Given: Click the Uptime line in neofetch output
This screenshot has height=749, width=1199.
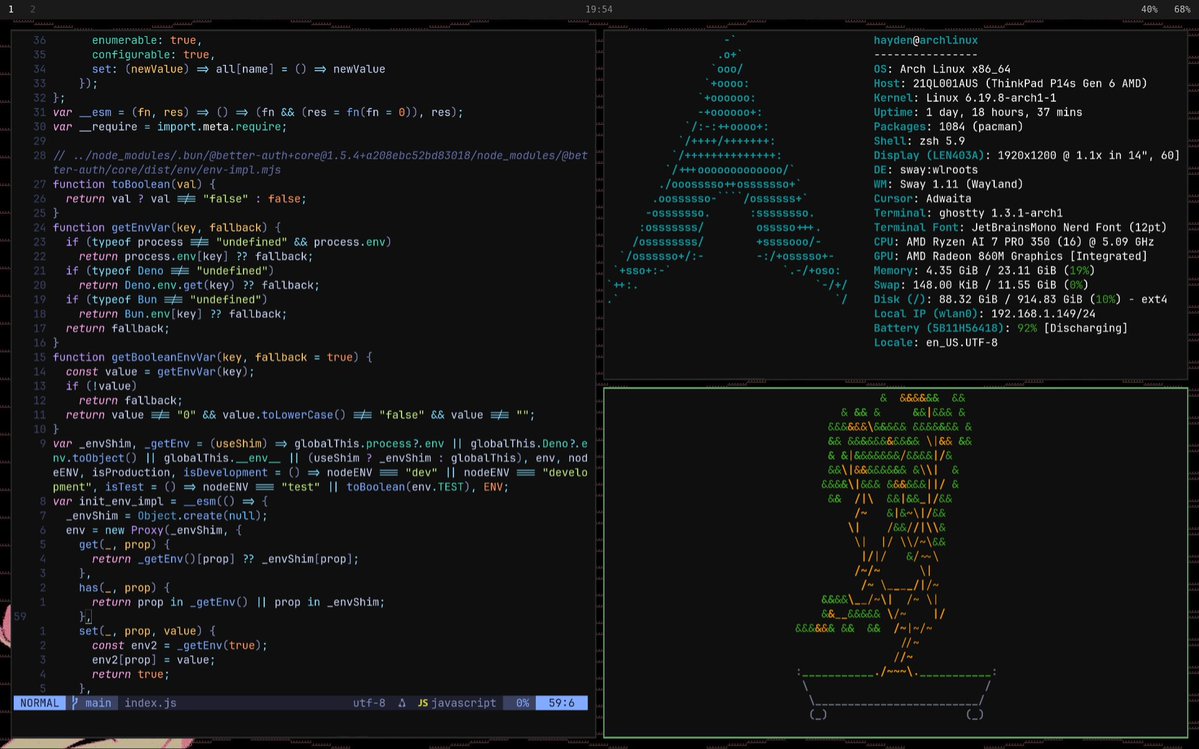Looking at the screenshot, I should point(978,112).
